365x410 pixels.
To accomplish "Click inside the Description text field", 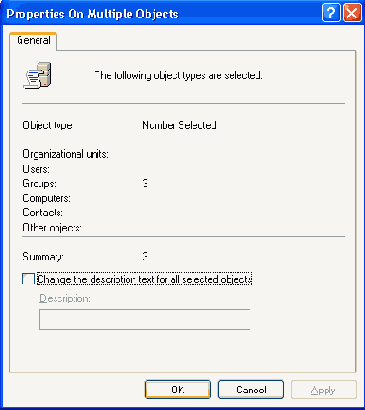I will (x=145, y=319).
